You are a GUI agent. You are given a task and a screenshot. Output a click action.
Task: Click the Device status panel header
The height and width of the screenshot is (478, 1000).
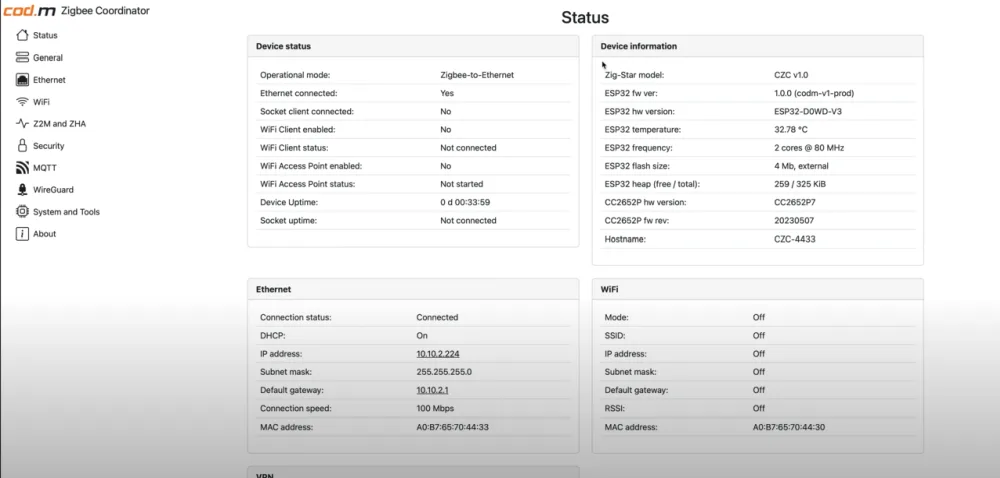[284, 46]
